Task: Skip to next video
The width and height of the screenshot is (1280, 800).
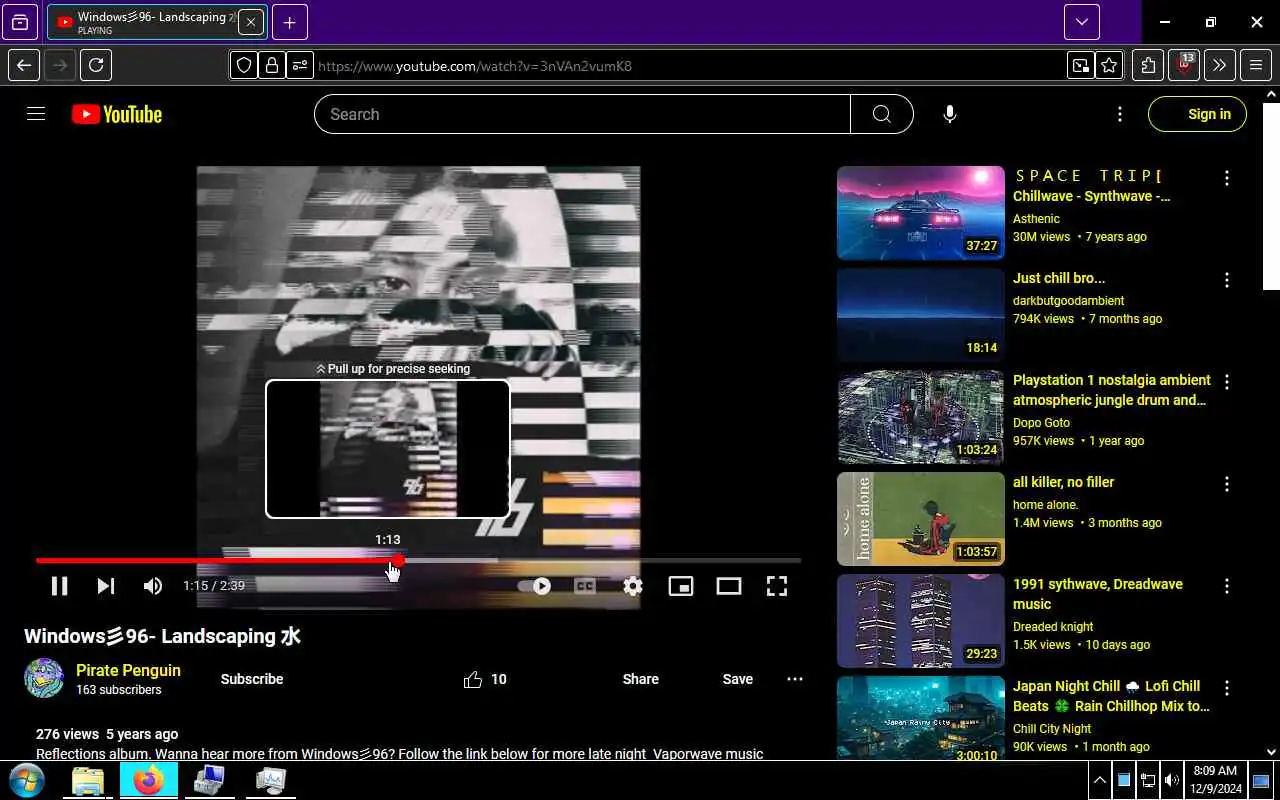Action: tap(106, 586)
